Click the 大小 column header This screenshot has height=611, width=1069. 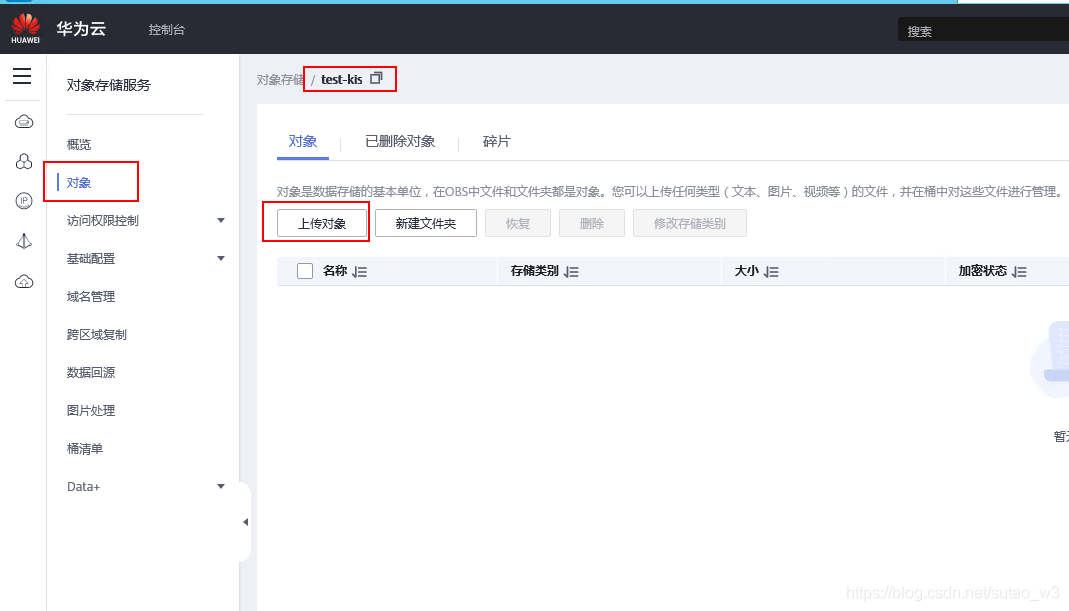click(747, 271)
